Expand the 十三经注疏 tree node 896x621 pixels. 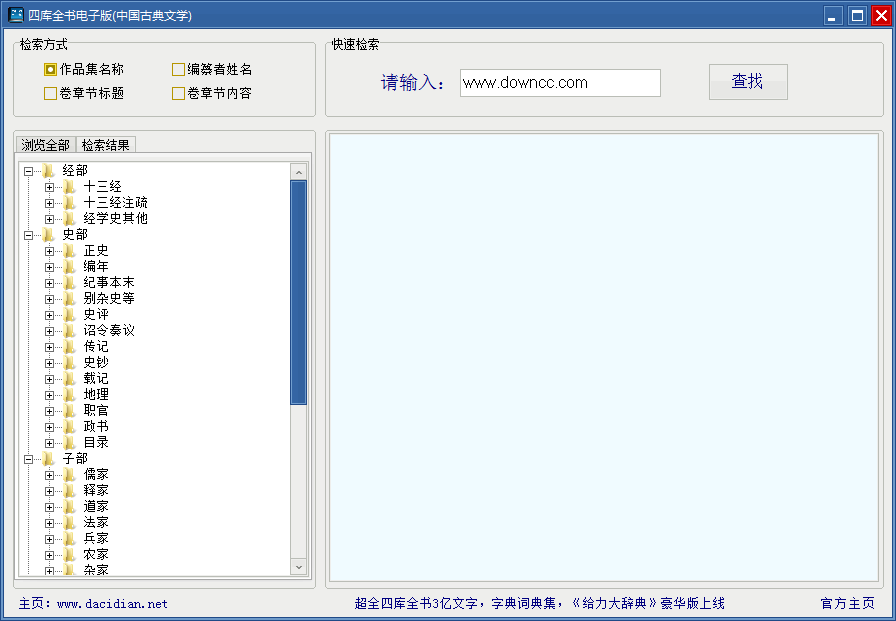coord(49,202)
